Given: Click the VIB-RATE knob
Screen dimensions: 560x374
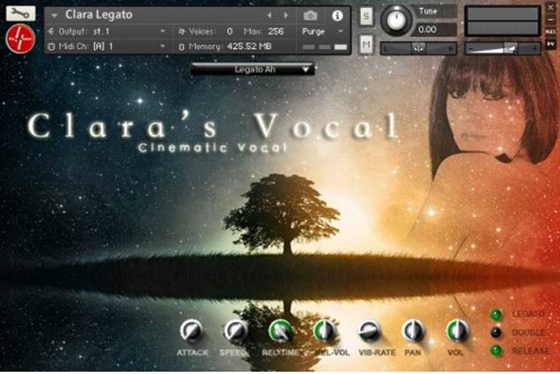Looking at the screenshot, I should click(x=369, y=331).
